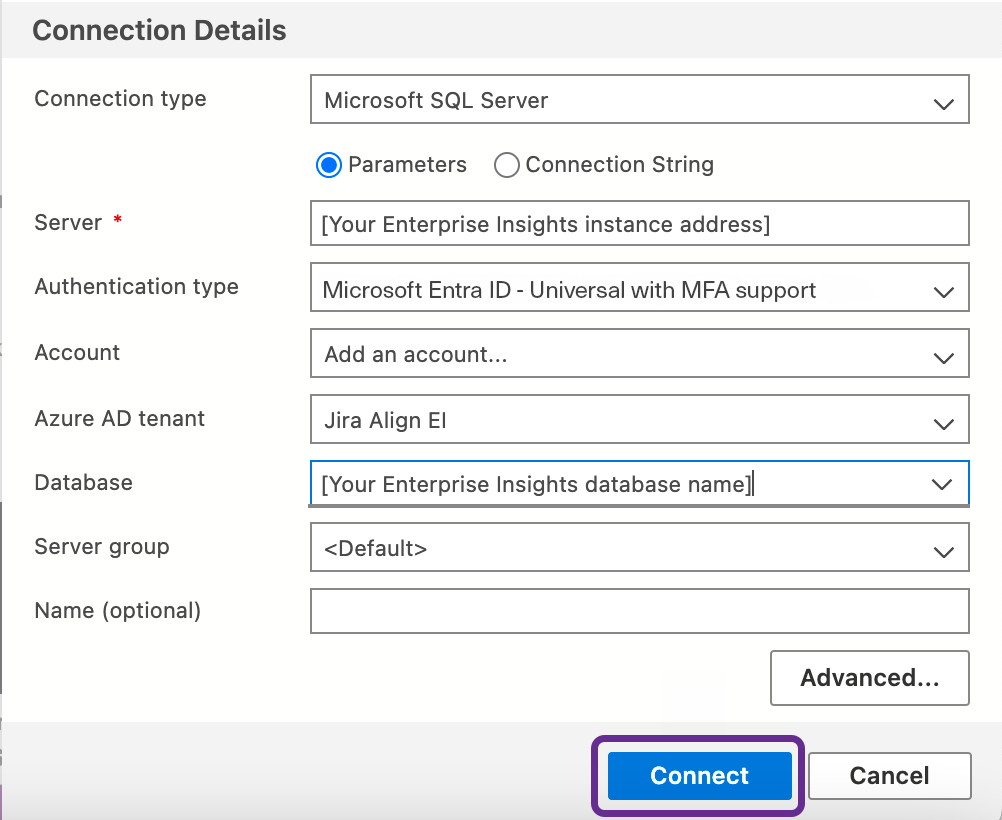The height and width of the screenshot is (820, 1002).
Task: Open the Microsoft SQL Server connection type list
Action: coord(640,99)
